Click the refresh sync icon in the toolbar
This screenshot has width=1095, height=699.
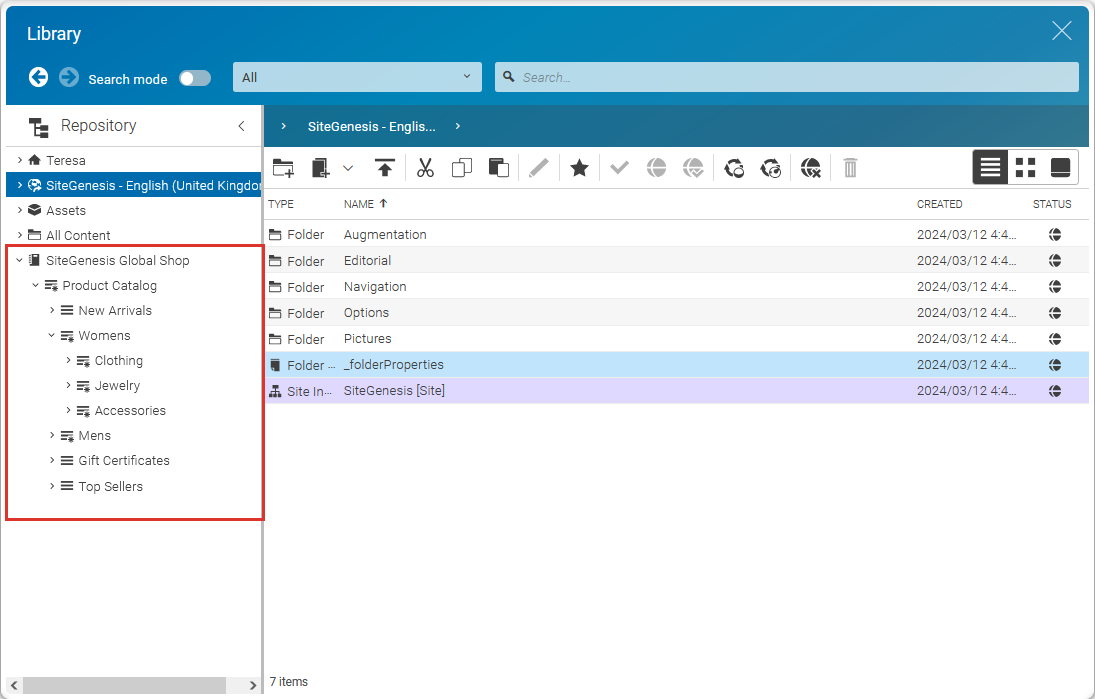pos(734,167)
